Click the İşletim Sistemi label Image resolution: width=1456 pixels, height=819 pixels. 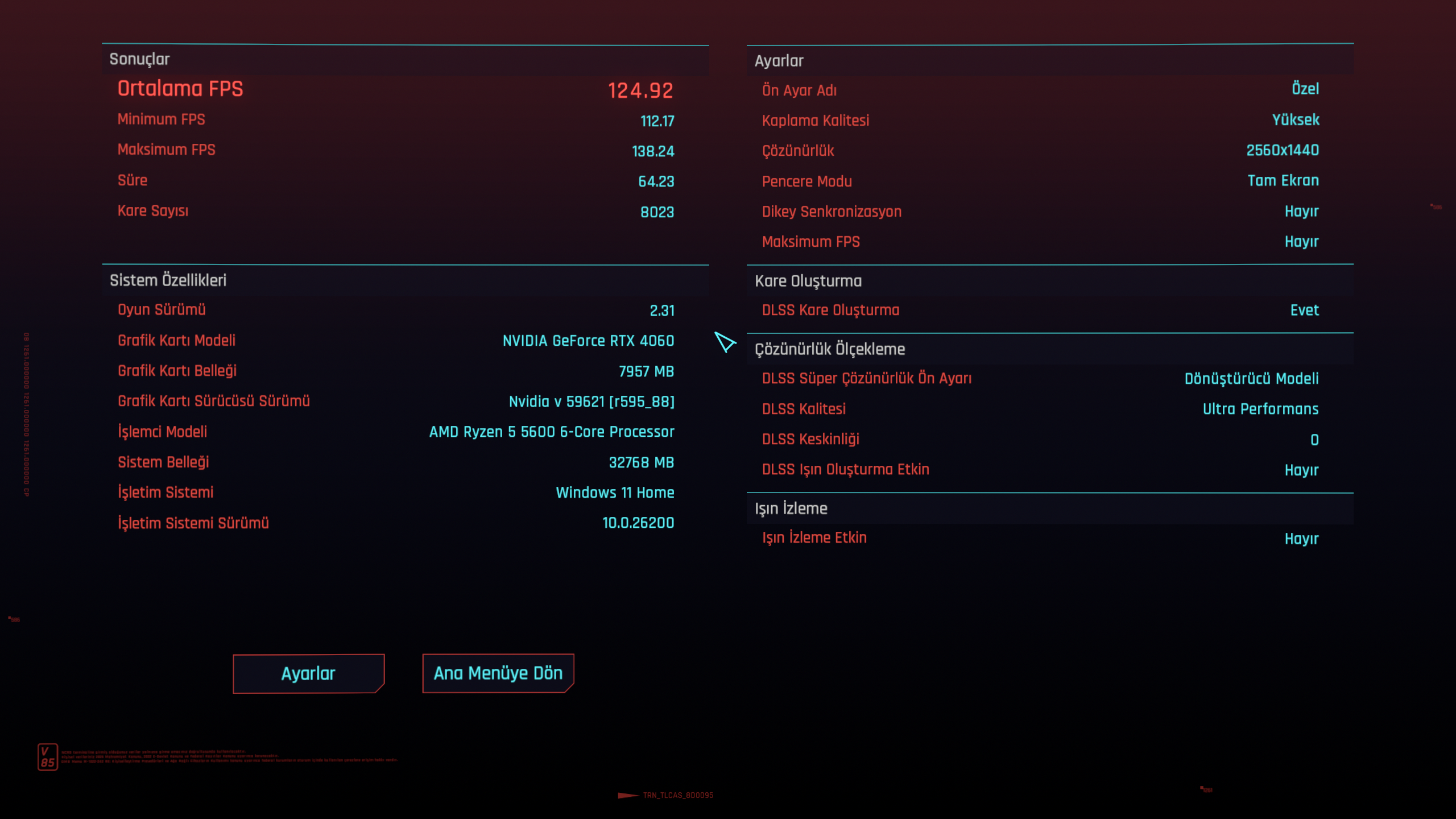[x=166, y=493]
